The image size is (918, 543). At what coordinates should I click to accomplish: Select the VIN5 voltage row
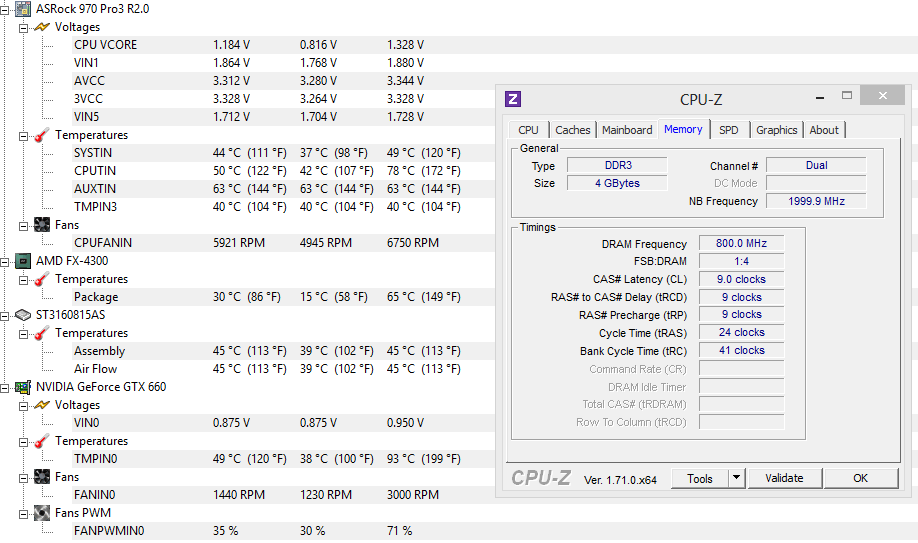[x=283, y=117]
